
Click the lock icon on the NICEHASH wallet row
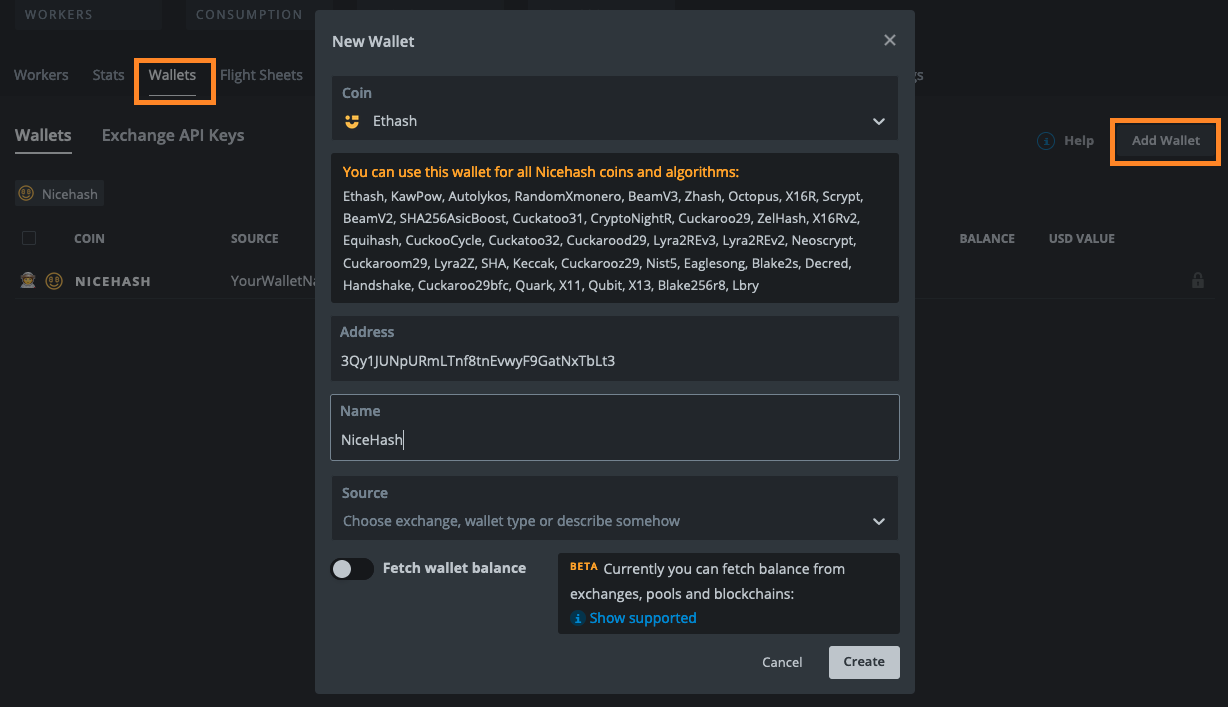[x=1198, y=281]
